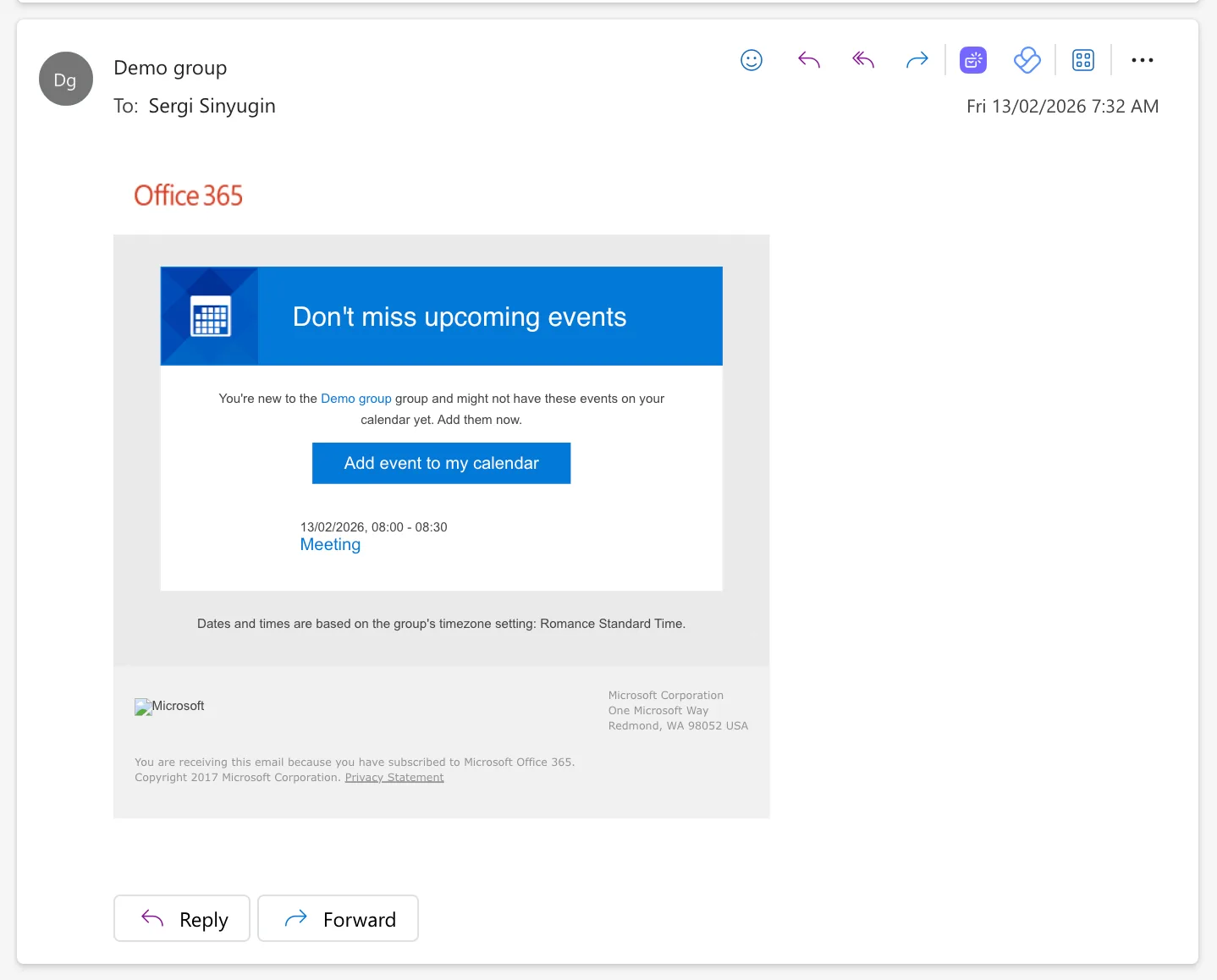This screenshot has height=980, width=1217.
Task: Add an emoji reaction to the email
Action: point(751,59)
